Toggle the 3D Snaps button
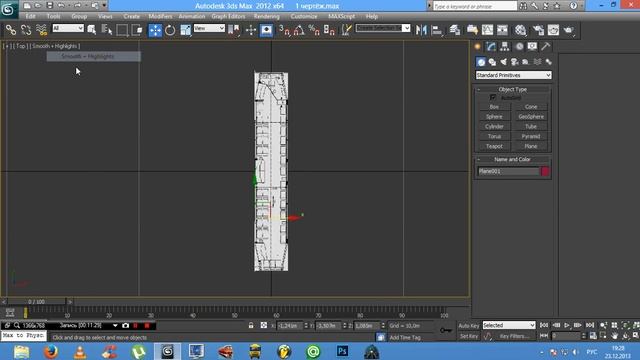Screen dimensions: 640x360 (x=284, y=30)
